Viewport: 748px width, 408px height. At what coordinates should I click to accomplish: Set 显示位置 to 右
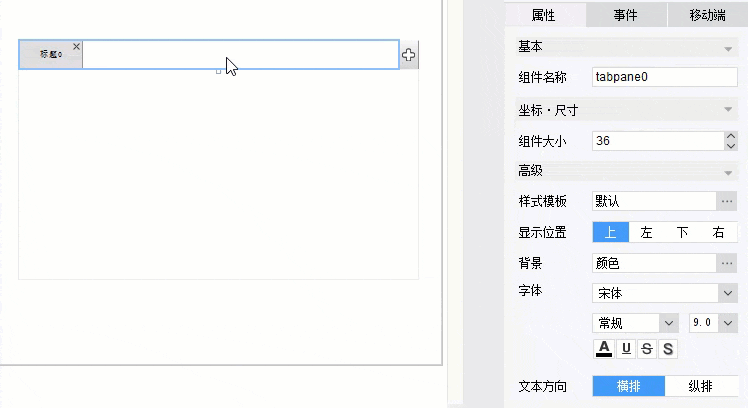718,232
